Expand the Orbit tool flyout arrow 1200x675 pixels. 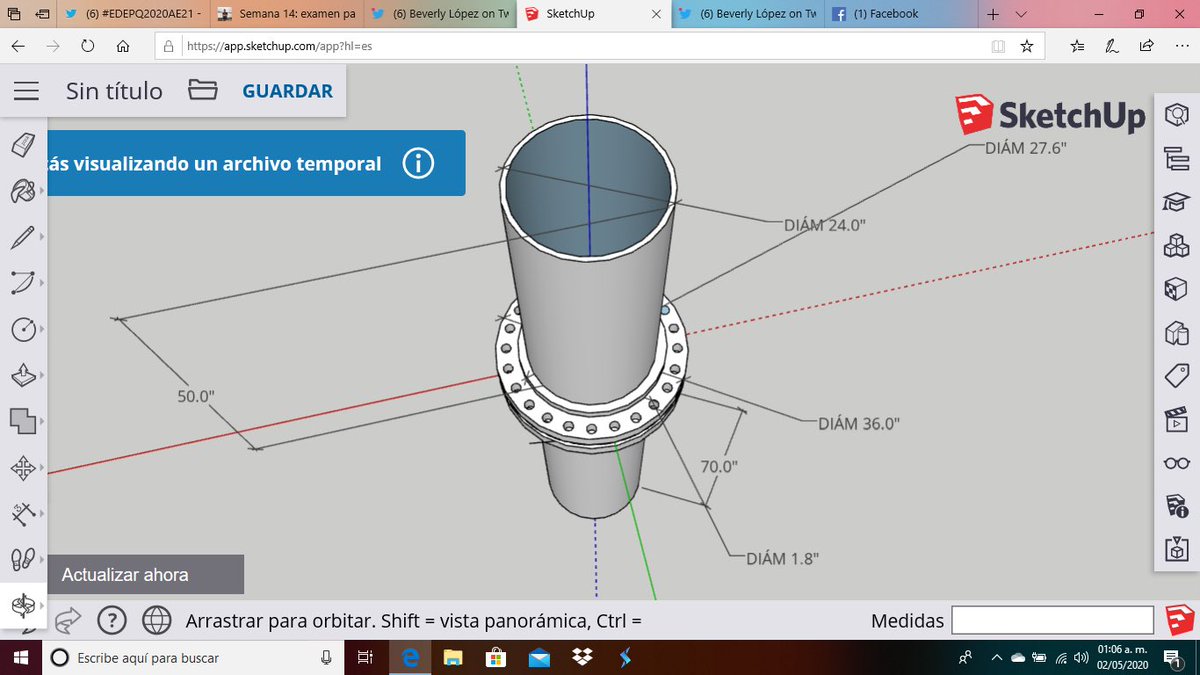point(42,604)
